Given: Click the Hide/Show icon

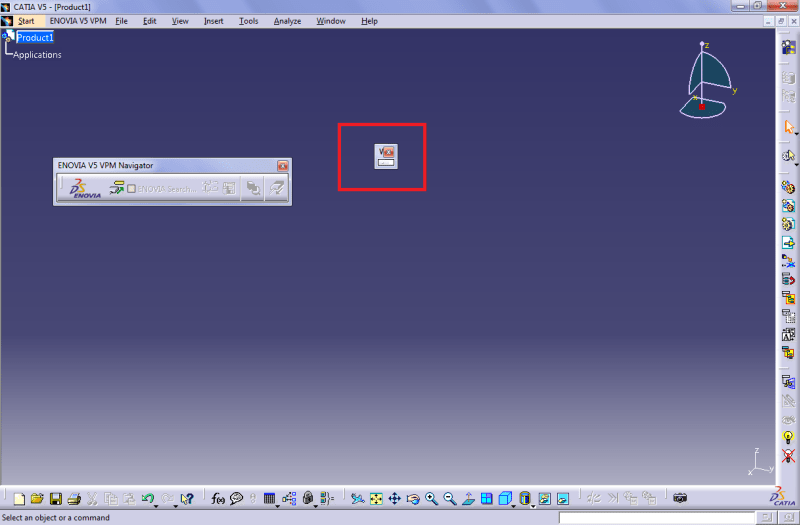Looking at the screenshot, I should tap(545, 498).
